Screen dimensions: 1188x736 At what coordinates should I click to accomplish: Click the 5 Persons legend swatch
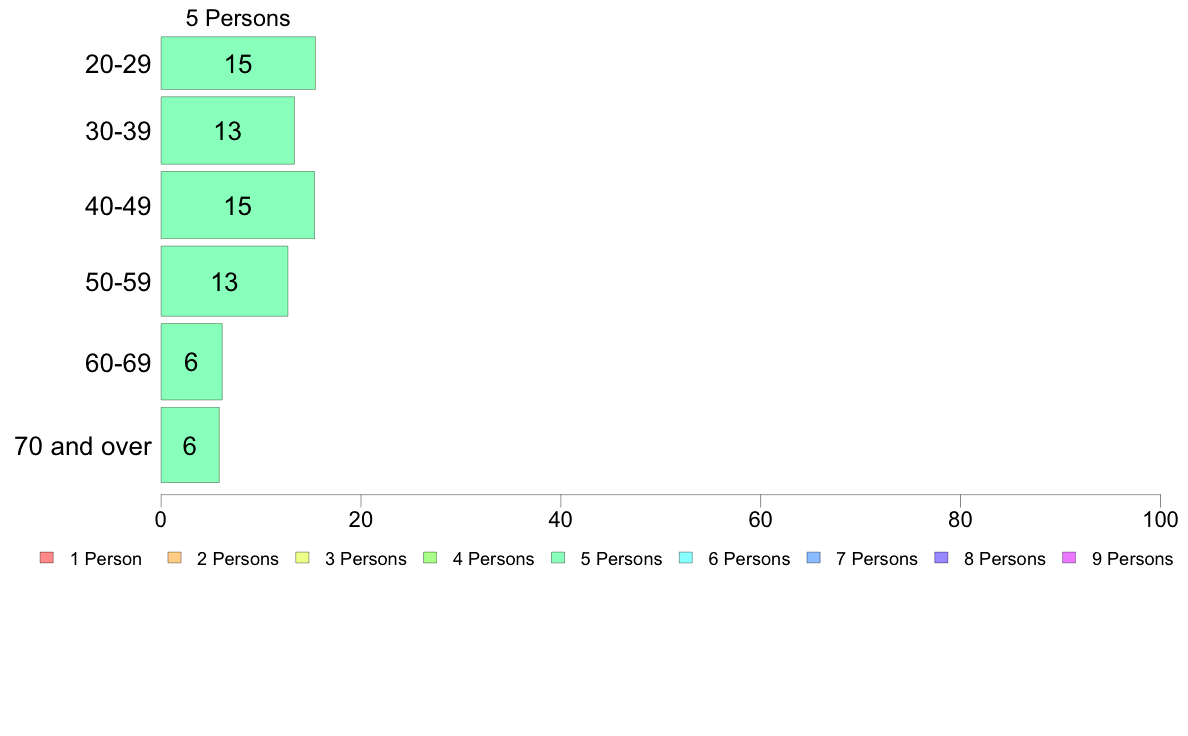pyautogui.click(x=558, y=558)
